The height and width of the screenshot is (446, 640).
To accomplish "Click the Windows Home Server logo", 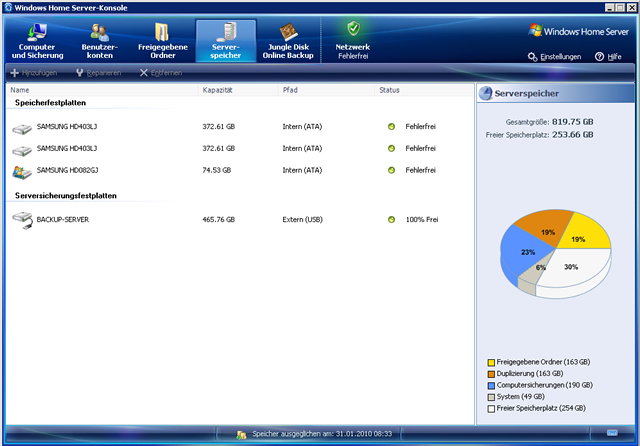I will (x=578, y=31).
